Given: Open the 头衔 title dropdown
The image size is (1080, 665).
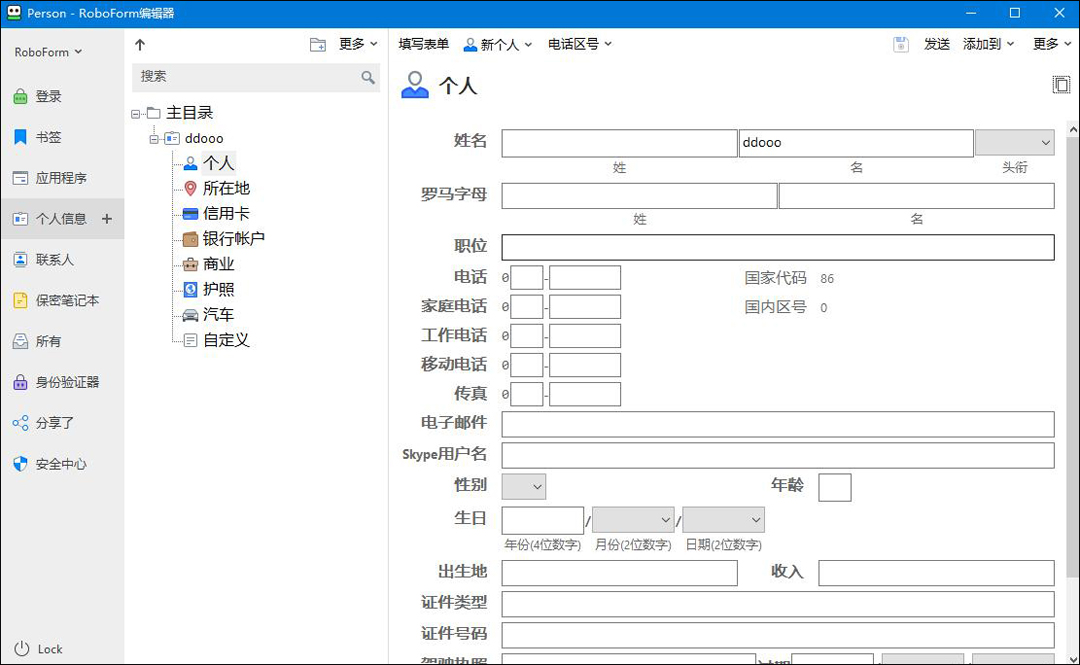Looking at the screenshot, I should pos(1015,143).
